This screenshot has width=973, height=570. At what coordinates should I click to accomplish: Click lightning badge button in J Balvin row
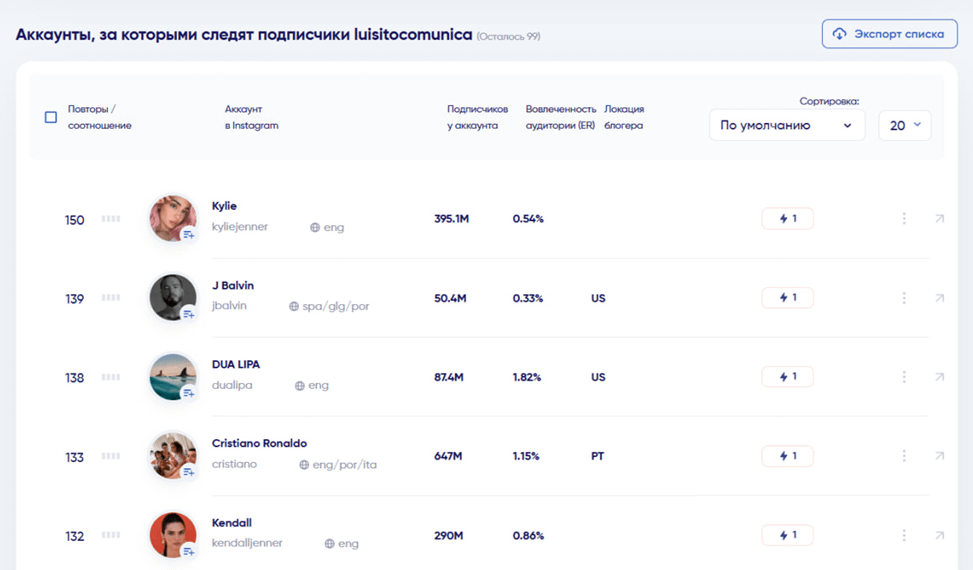point(787,298)
